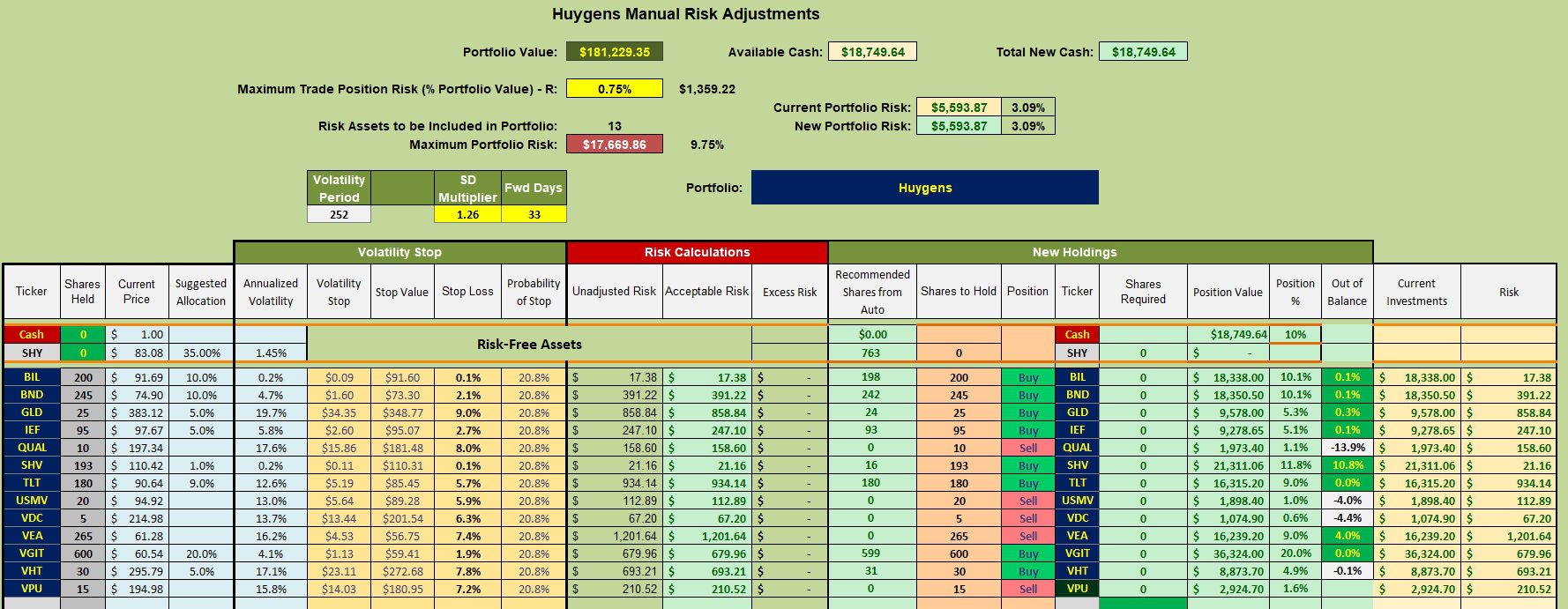Click the Buy position for BIL
This screenshot has width=1568, height=609.
tap(1028, 377)
